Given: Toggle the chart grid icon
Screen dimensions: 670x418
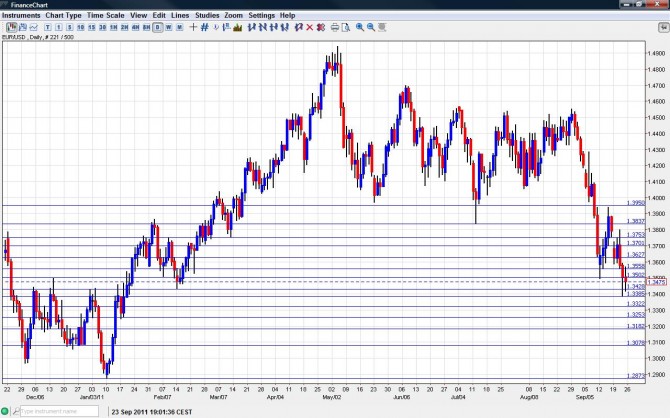Looking at the screenshot, I should [205, 27].
